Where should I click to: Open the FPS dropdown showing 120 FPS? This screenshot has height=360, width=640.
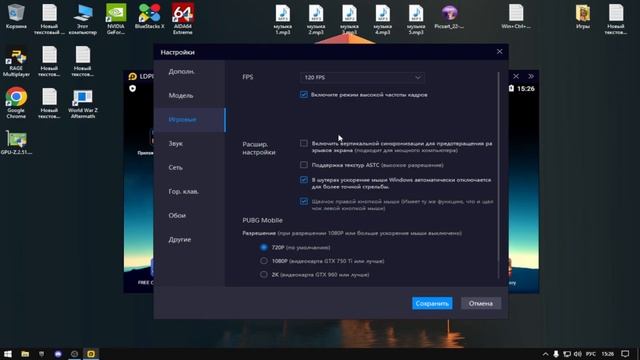point(362,77)
